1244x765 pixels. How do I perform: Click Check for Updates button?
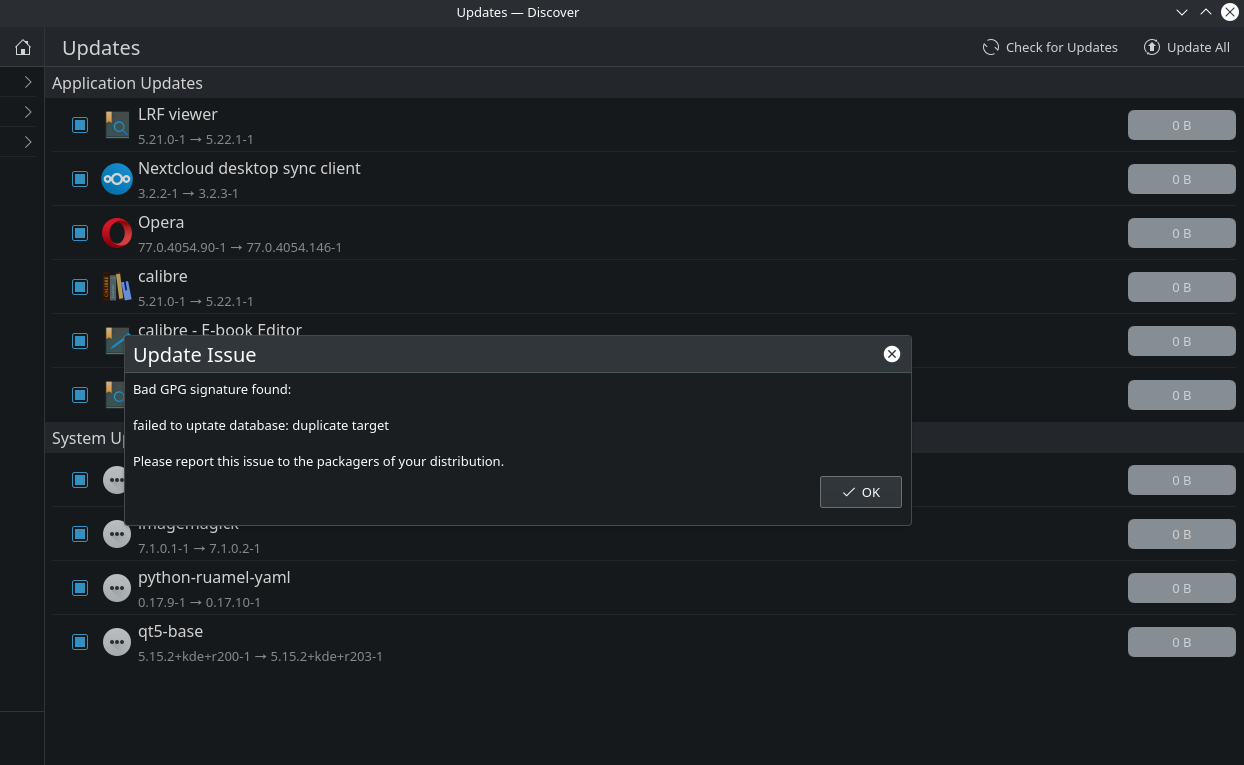click(x=1050, y=47)
